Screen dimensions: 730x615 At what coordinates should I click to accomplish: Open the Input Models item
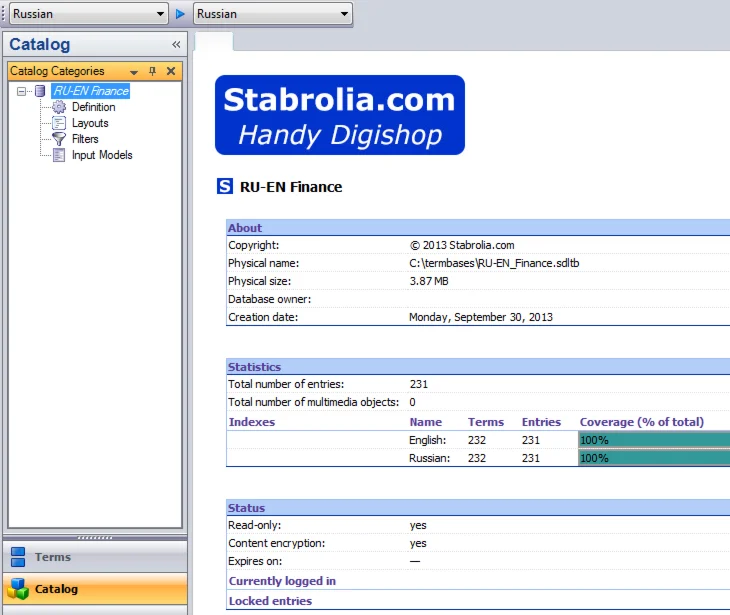[101, 155]
